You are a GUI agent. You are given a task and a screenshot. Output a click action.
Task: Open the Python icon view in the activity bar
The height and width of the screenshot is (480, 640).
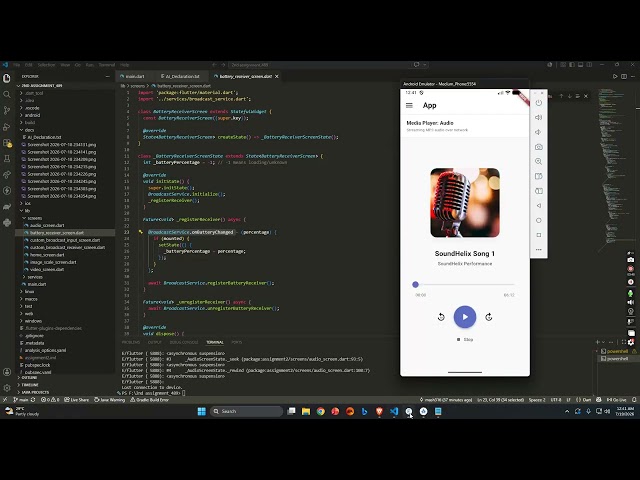[x=7, y=222]
